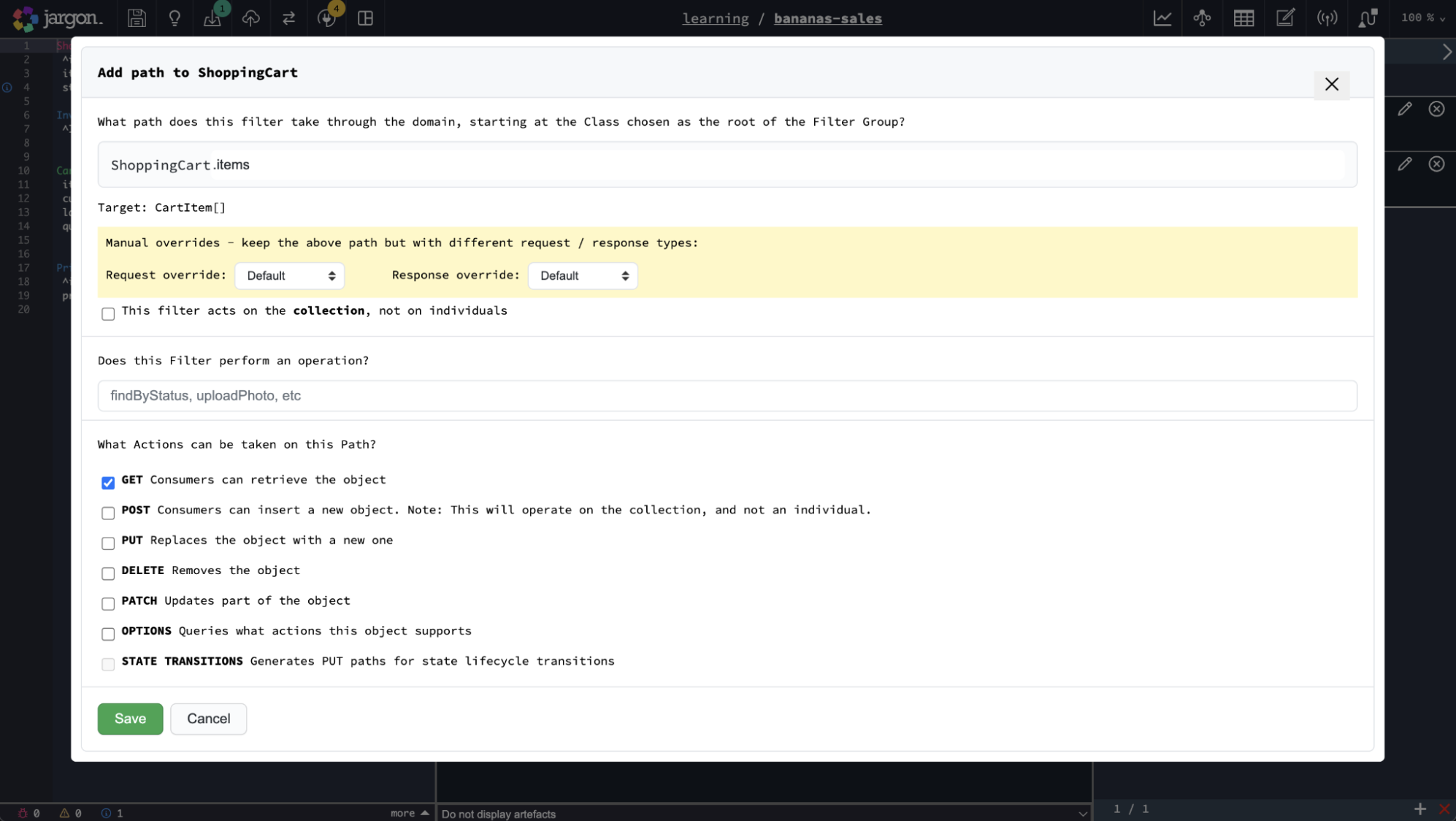Open the bananas-sales project link
This screenshot has width=1456, height=821.
[828, 18]
